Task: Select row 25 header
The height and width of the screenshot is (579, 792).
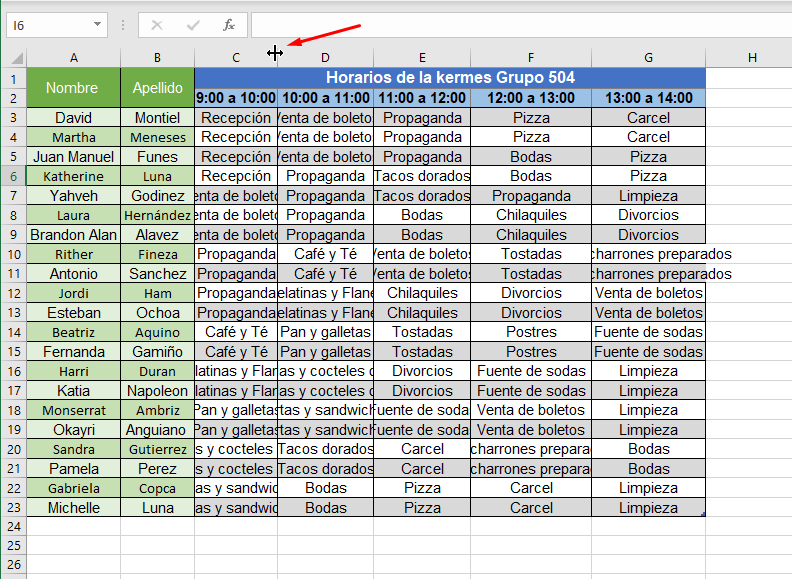Action: pyautogui.click(x=14, y=547)
